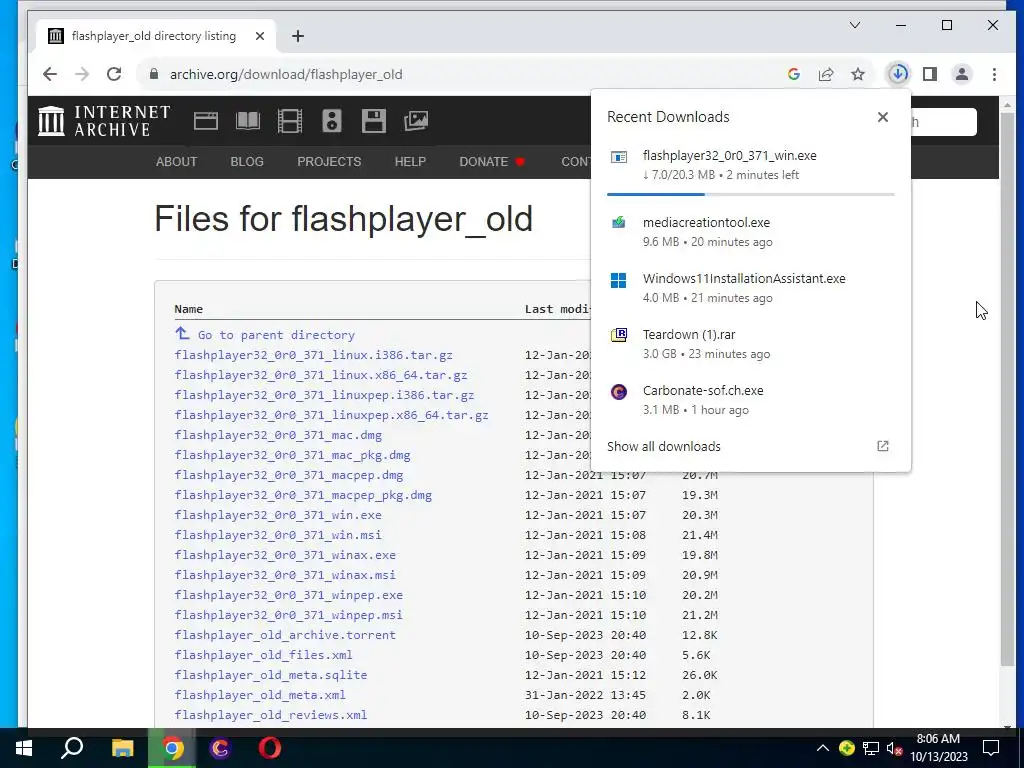The image size is (1024, 768).
Task: Open the Audio speaker icon
Action: (x=332, y=121)
